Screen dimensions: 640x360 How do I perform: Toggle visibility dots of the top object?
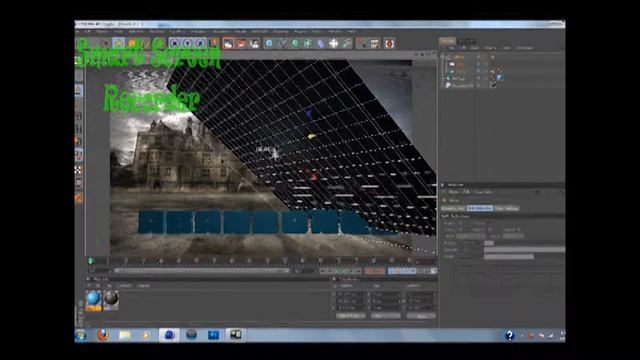coord(478,57)
